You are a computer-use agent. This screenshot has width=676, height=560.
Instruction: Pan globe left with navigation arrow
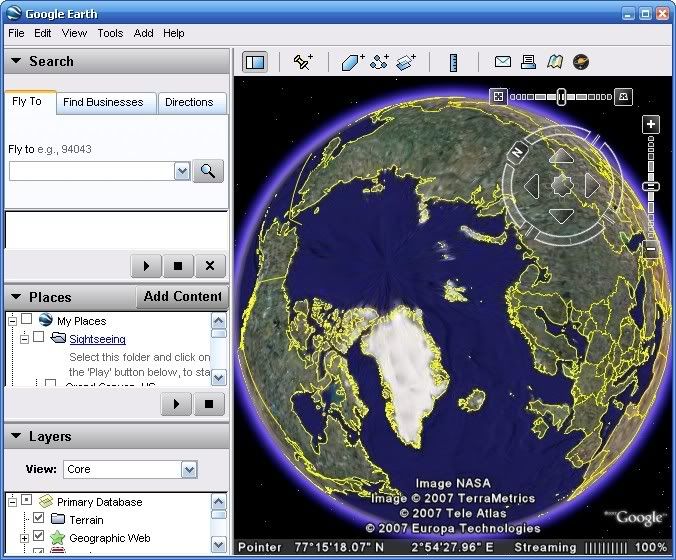coord(531,186)
